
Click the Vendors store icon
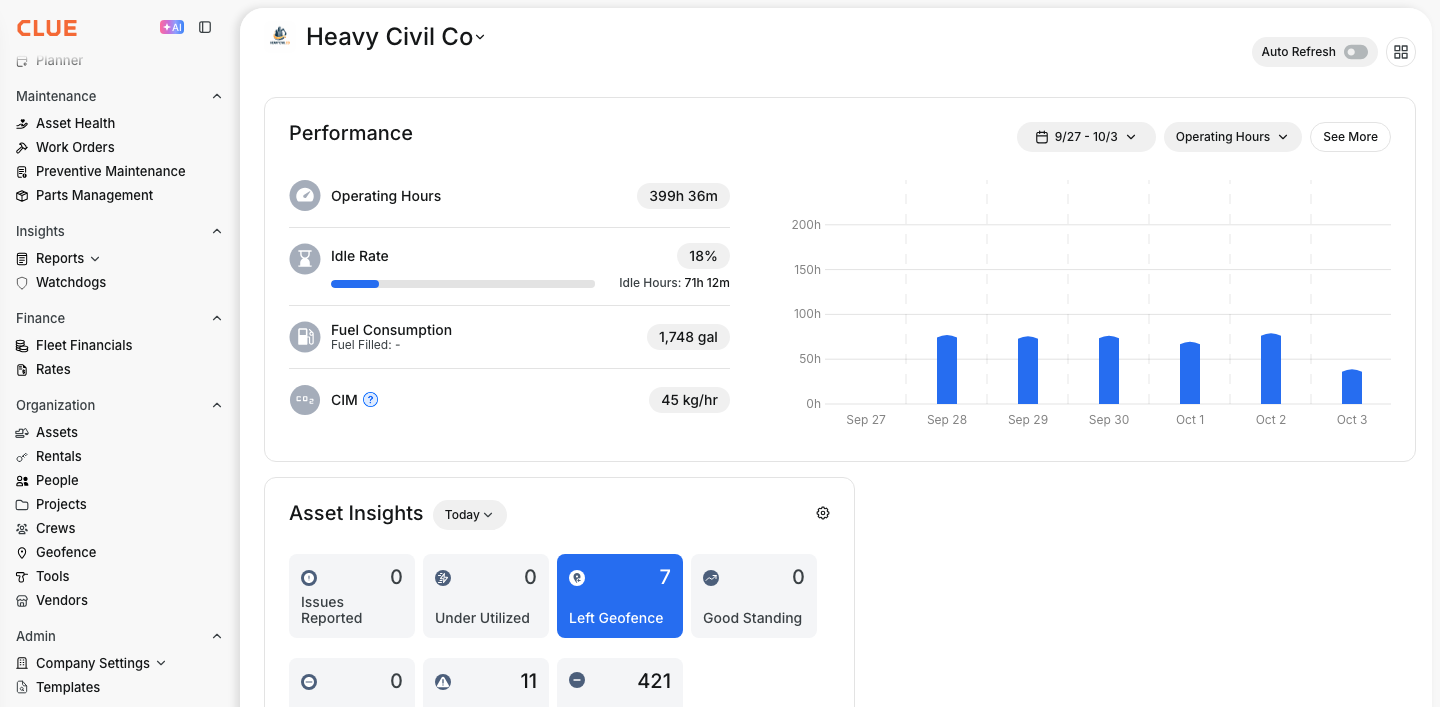tap(22, 600)
